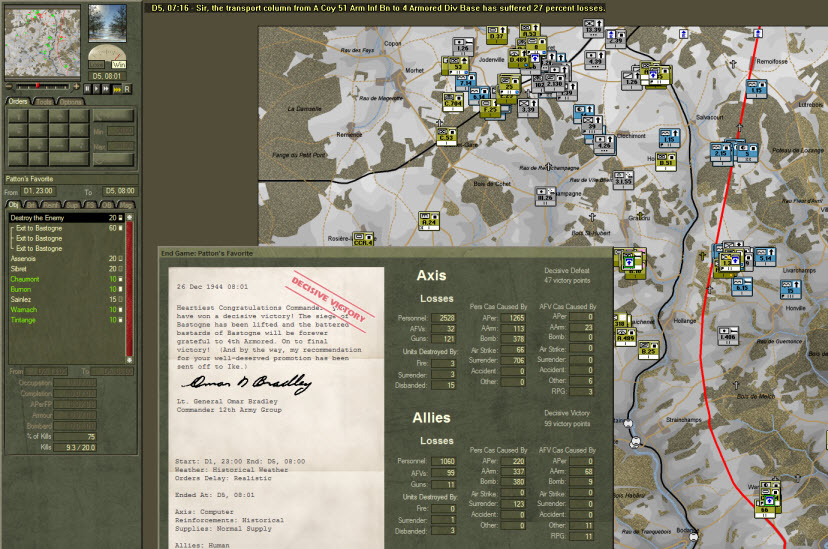Click the overview minimap
Image resolution: width=828 pixels, height=549 pixels.
click(x=43, y=42)
